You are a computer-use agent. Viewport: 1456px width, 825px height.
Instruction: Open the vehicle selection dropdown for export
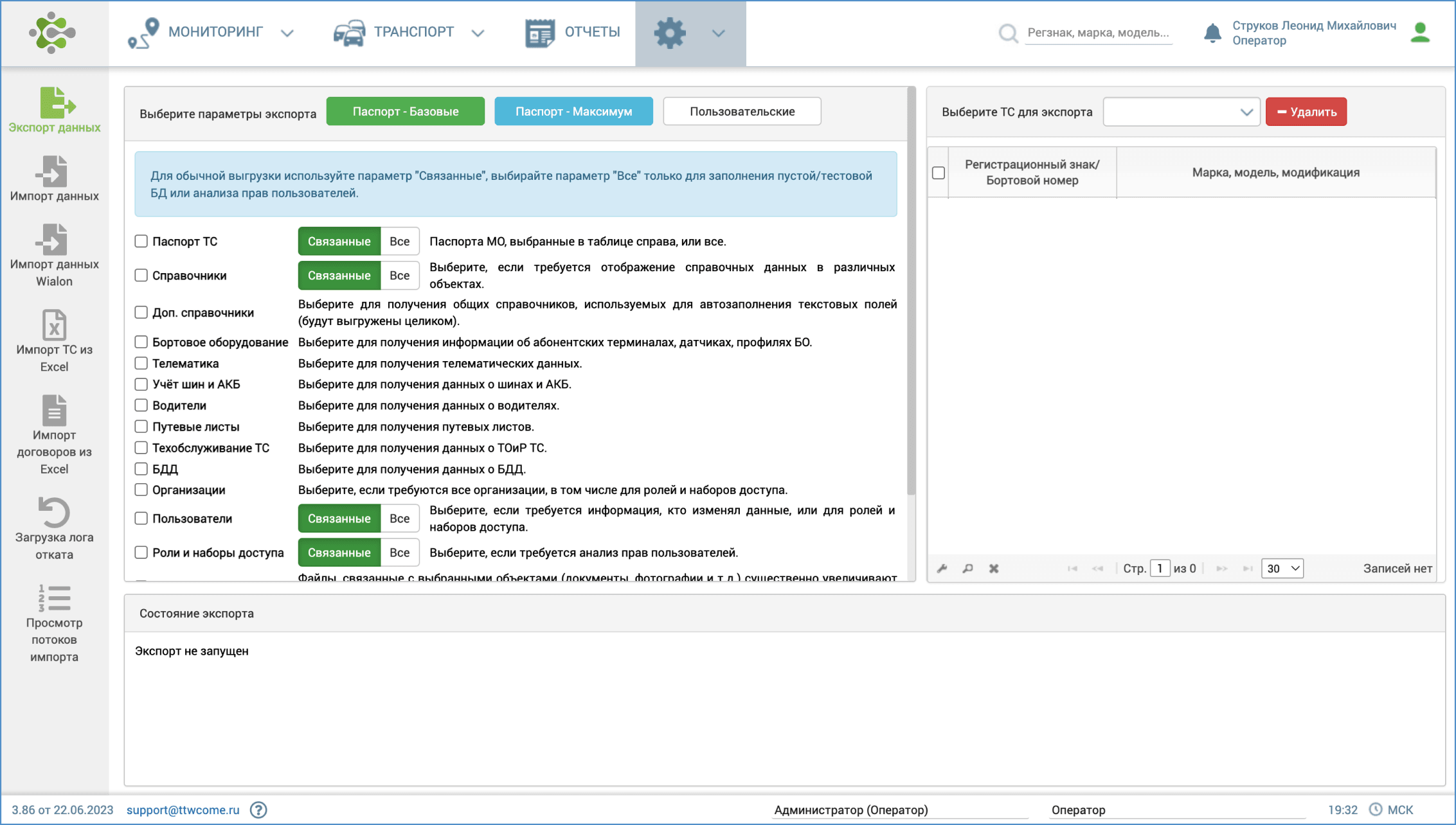pyautogui.click(x=1181, y=112)
